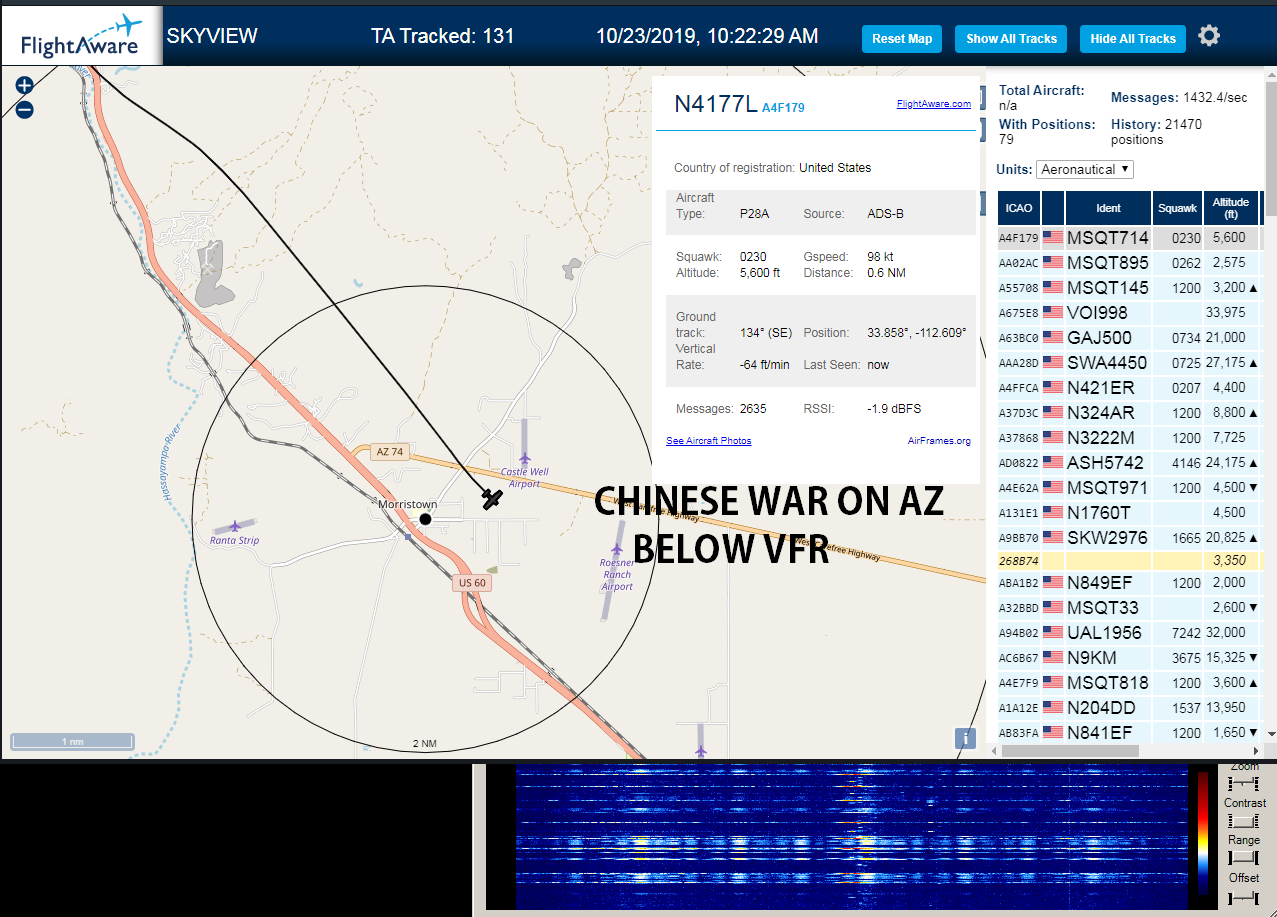Click the US flag in VOI998 row
This screenshot has height=917, width=1277.
1053,313
